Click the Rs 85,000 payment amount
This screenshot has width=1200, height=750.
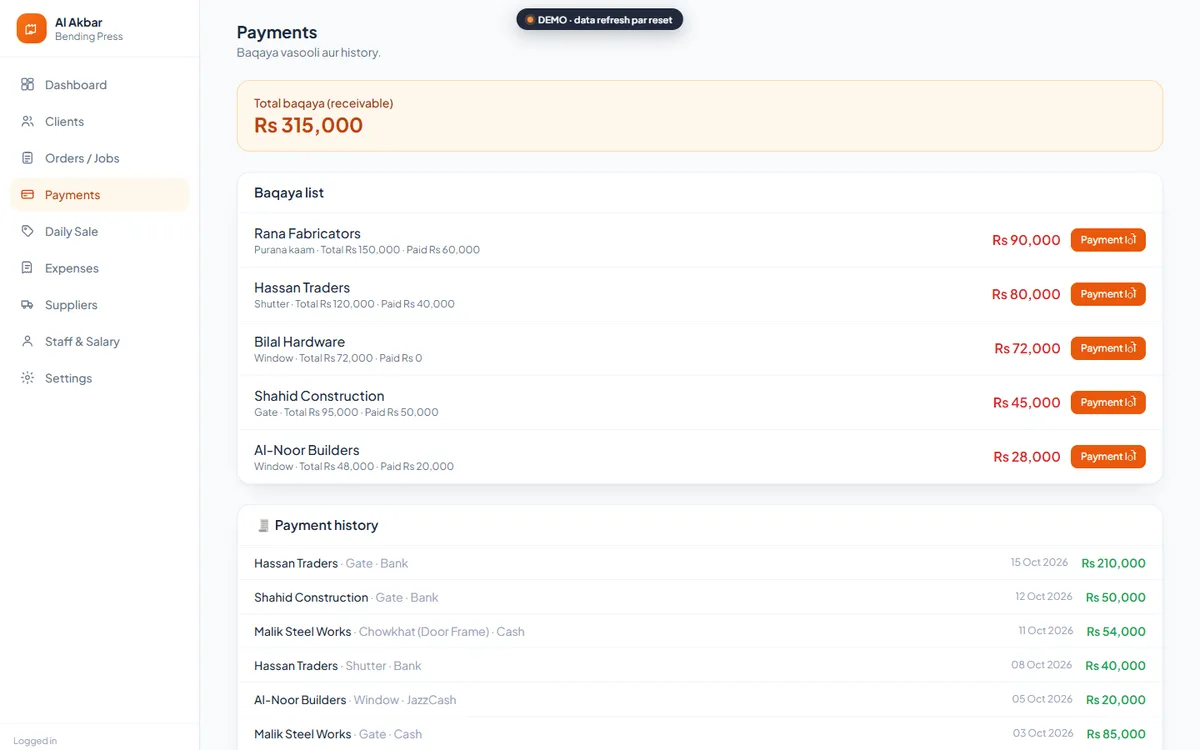pos(1116,733)
